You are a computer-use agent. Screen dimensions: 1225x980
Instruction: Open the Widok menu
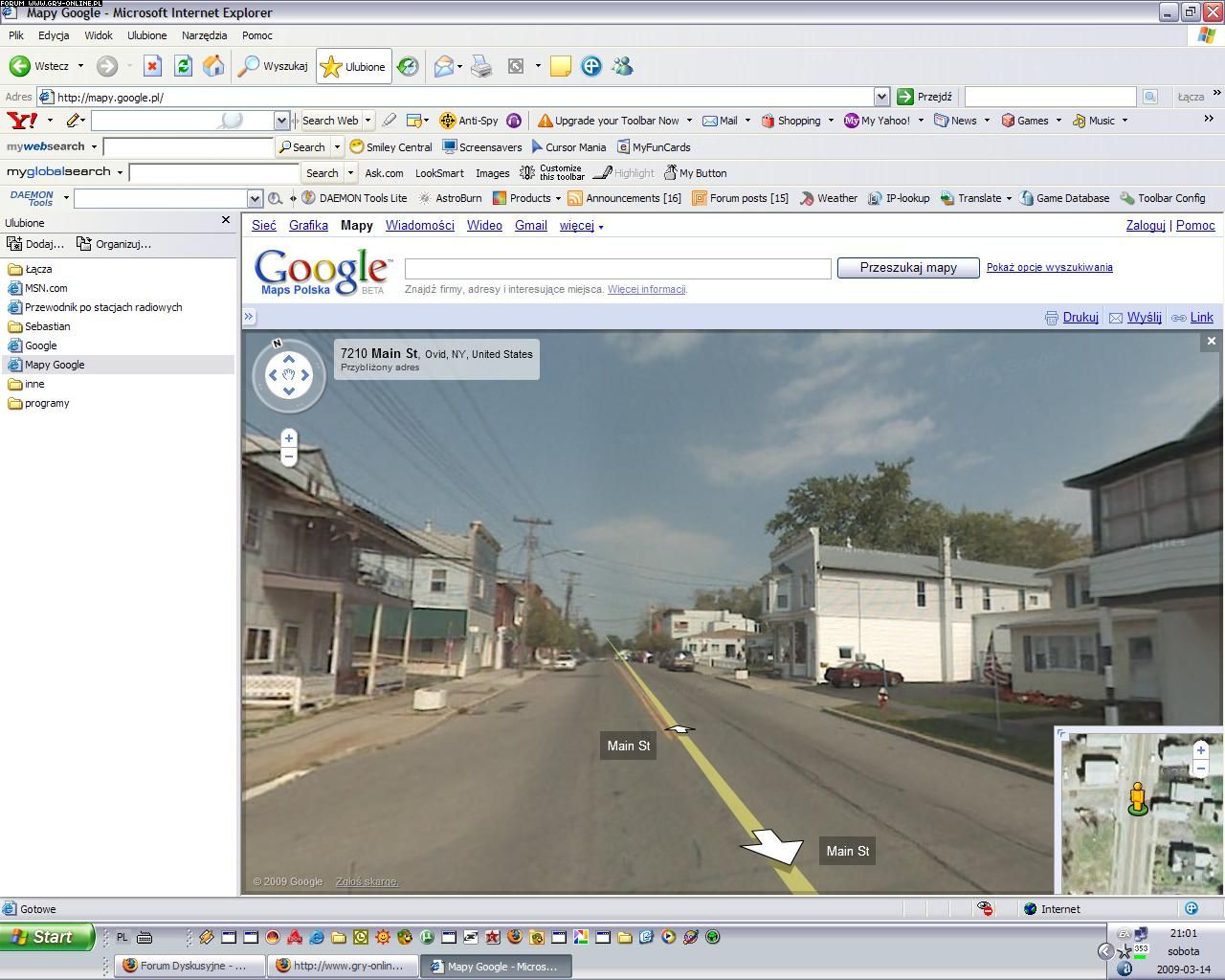click(98, 35)
